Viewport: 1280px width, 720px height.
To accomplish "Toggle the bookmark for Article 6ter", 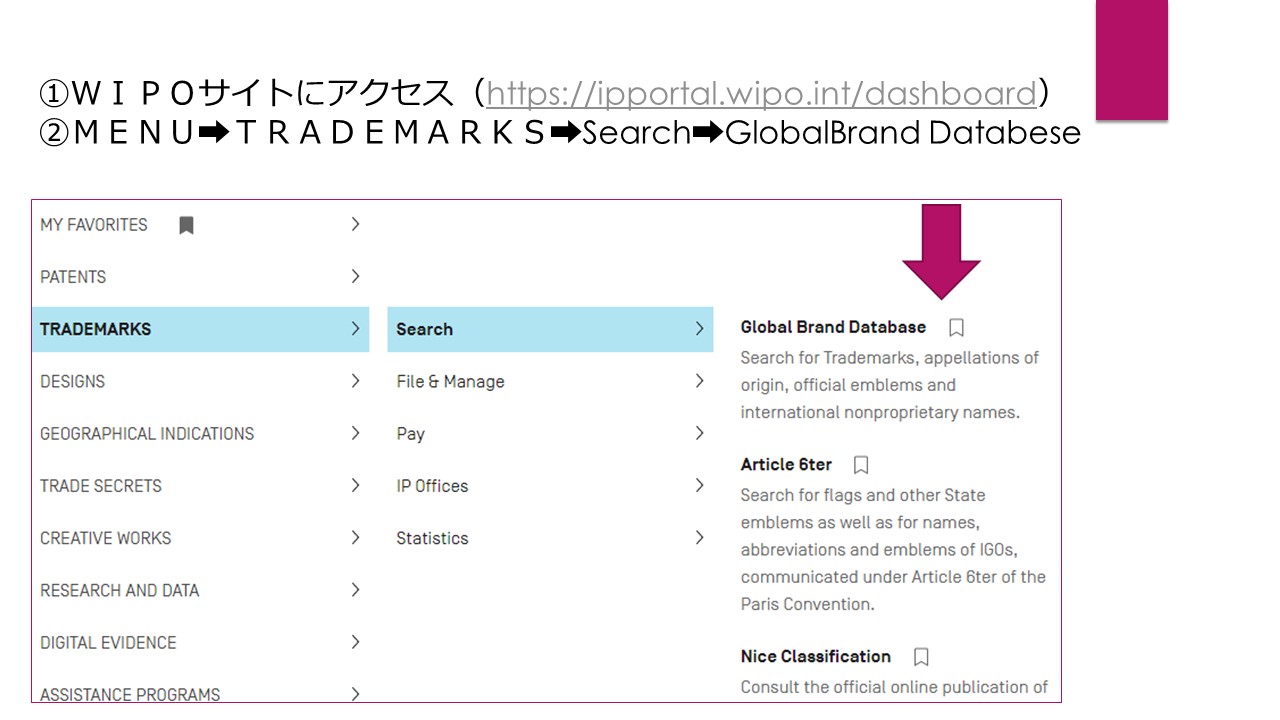I will (x=861, y=465).
